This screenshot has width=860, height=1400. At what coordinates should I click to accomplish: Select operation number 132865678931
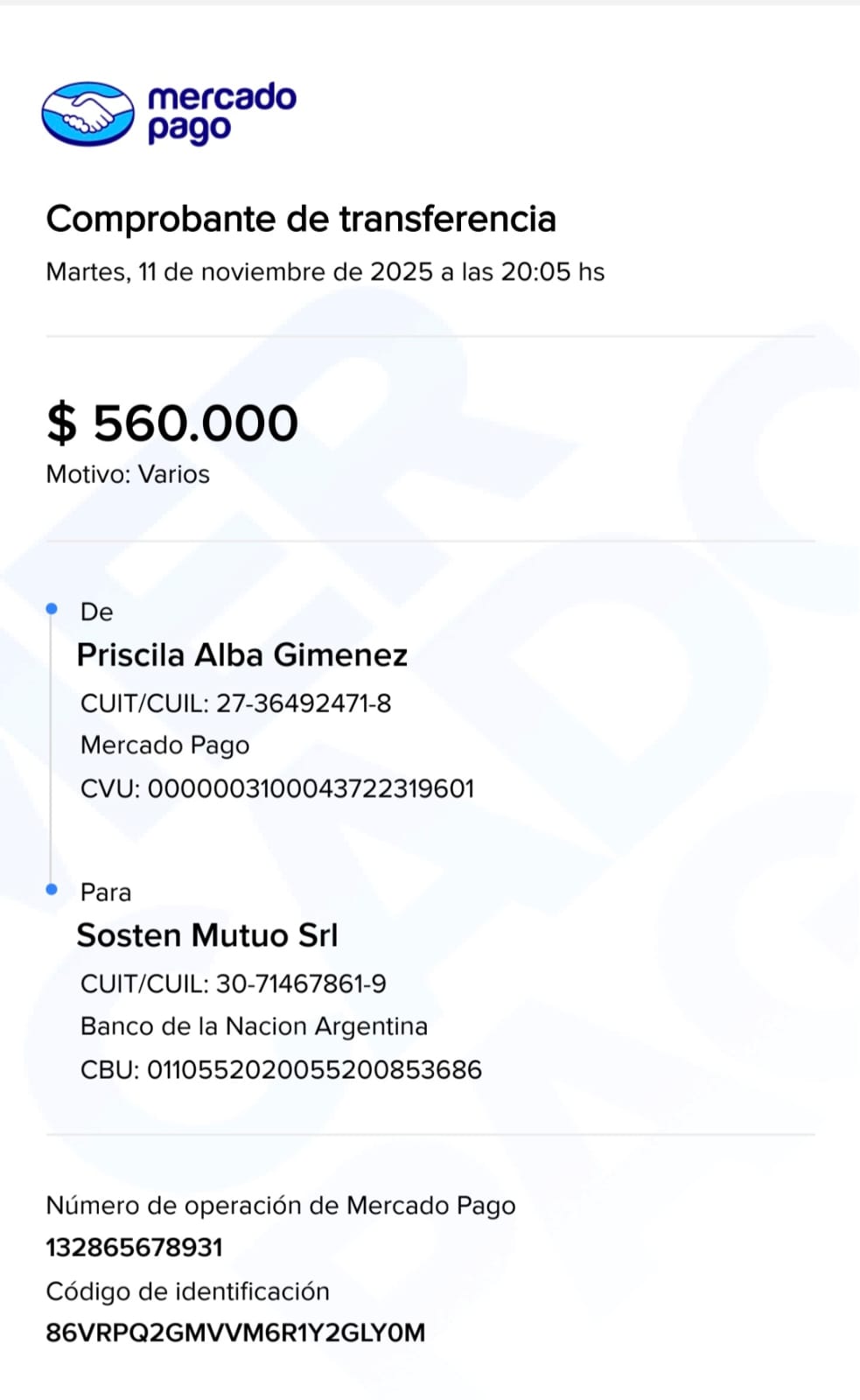click(134, 1248)
